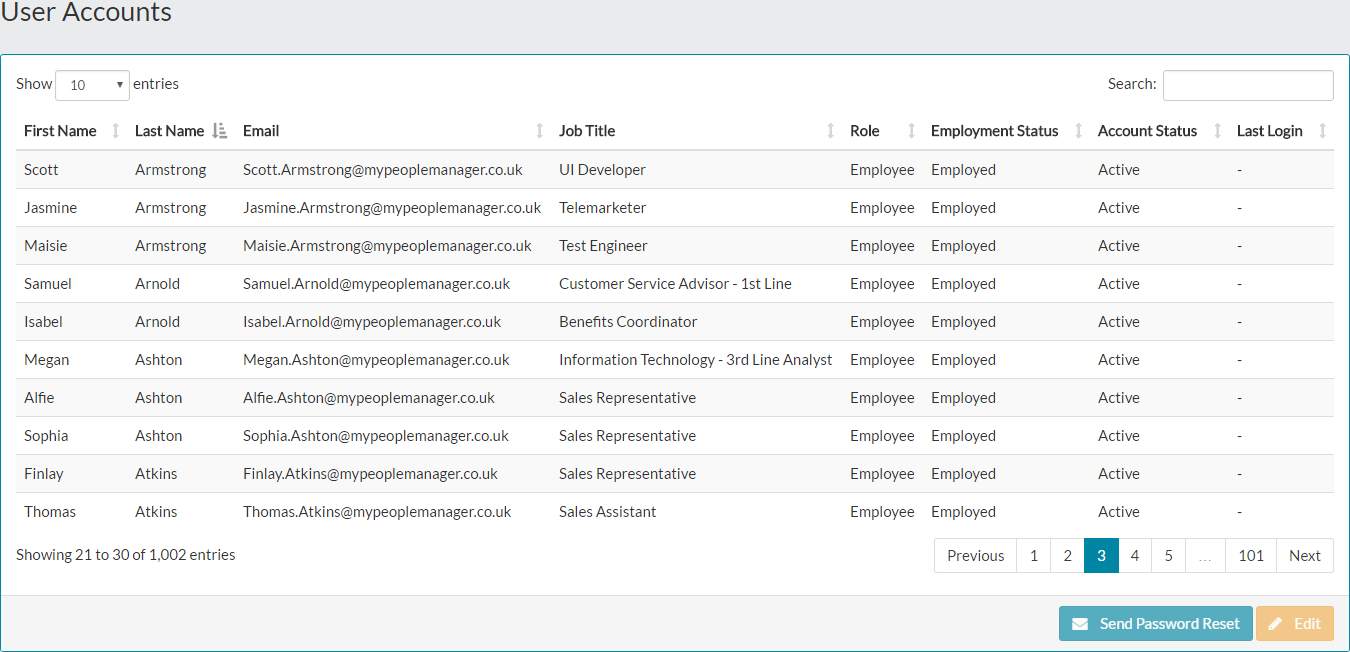
Task: Sort by First Name column icon
Action: click(115, 131)
